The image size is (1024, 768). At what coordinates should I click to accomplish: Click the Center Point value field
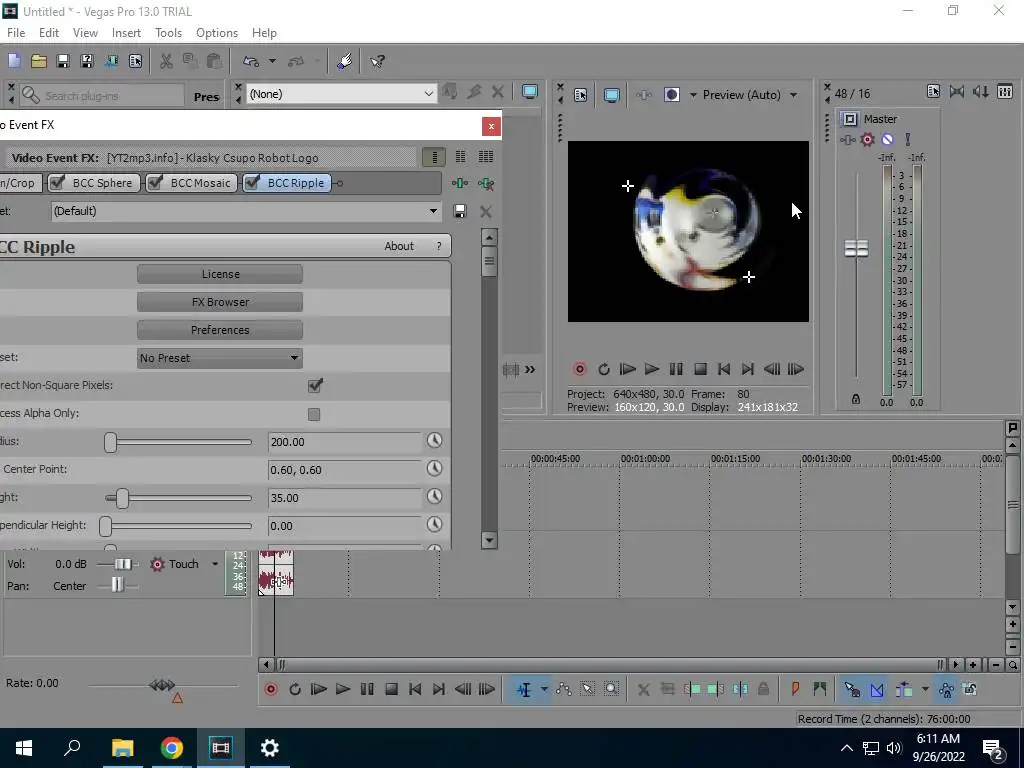345,470
